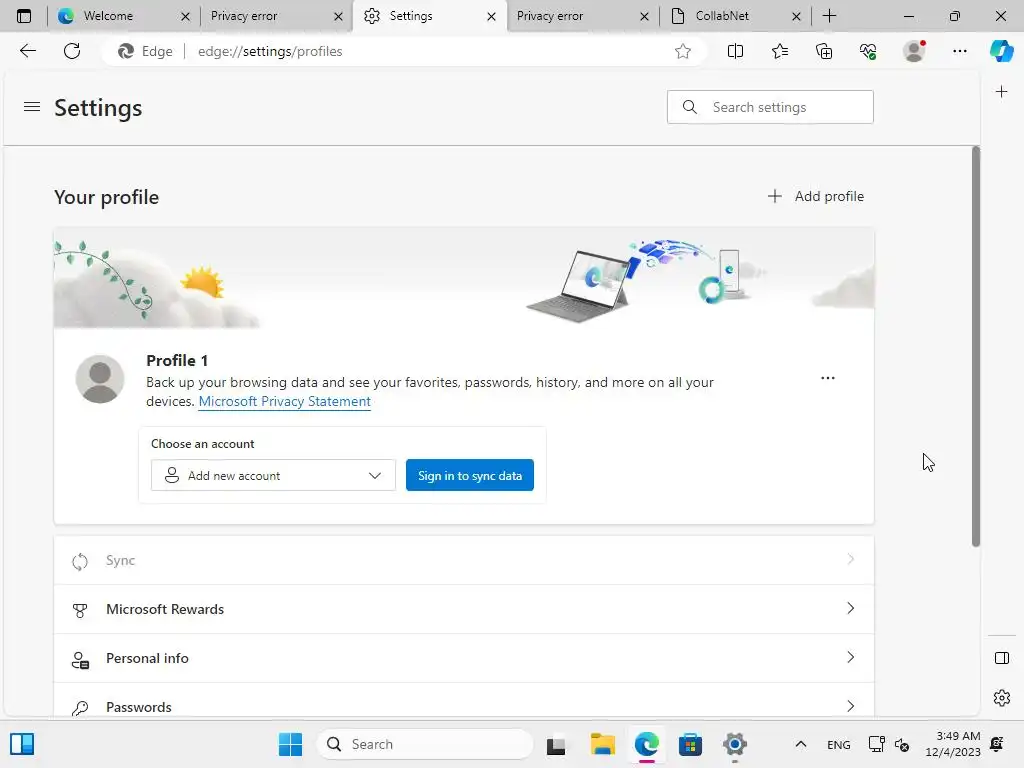Toggle sidebar visibility icon
The height and width of the screenshot is (768, 1024).
coord(1002,658)
